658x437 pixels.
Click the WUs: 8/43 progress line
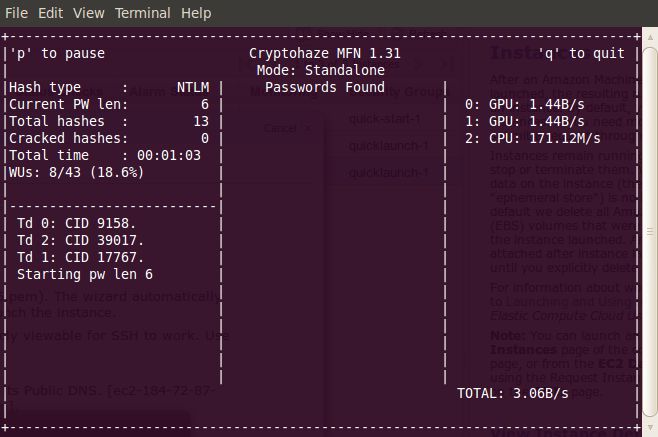point(76,172)
